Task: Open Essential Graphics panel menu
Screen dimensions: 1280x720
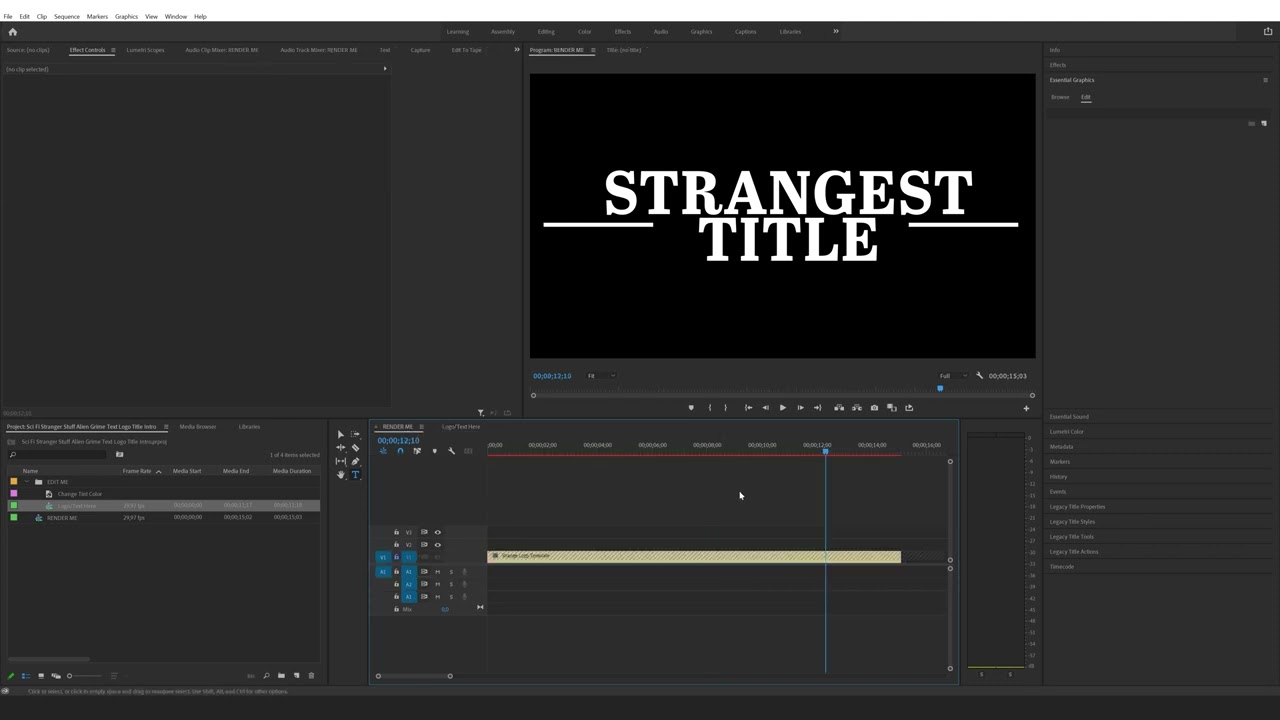Action: pos(1265,80)
